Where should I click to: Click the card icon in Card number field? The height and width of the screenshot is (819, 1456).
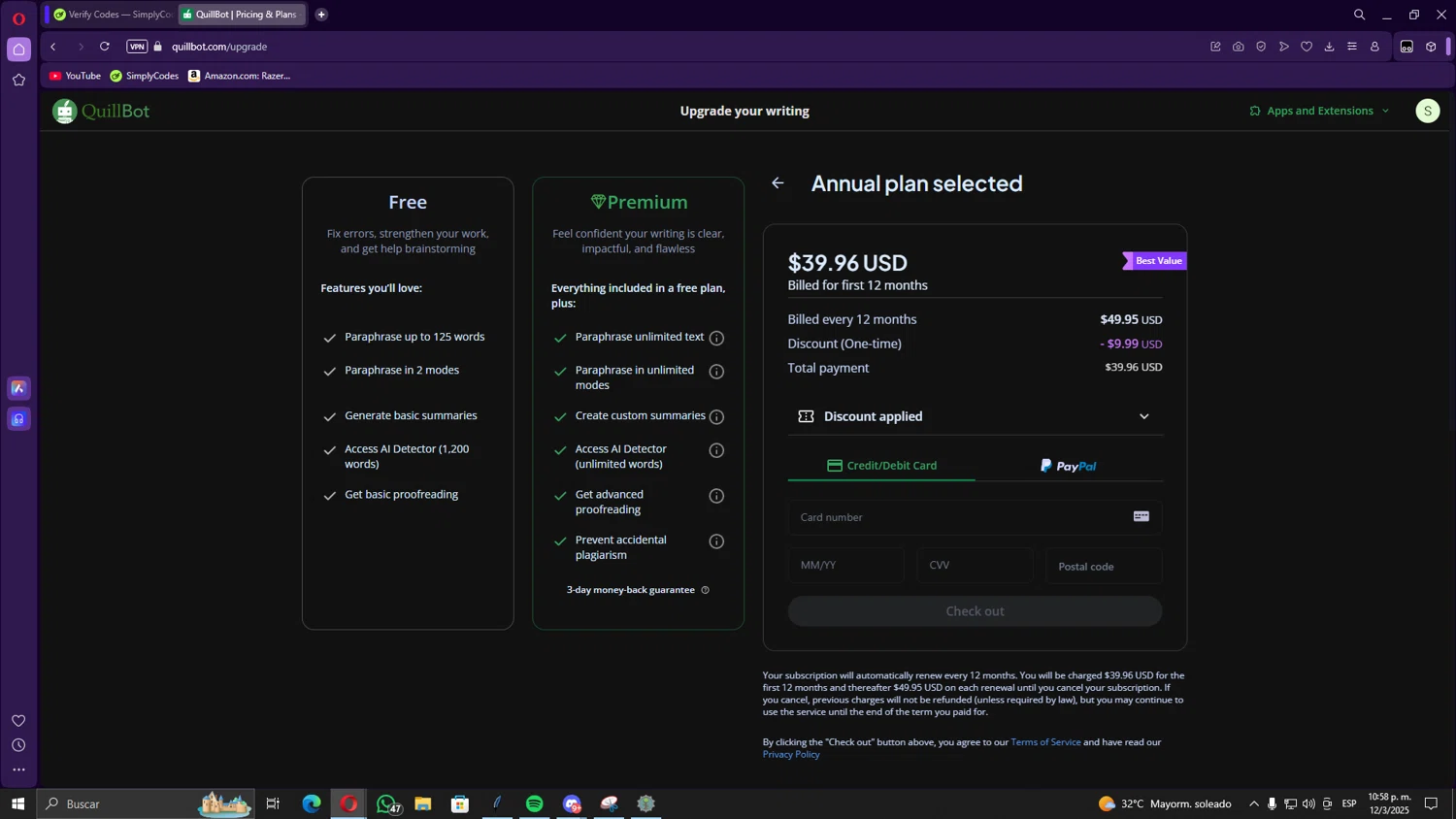pos(1142,517)
